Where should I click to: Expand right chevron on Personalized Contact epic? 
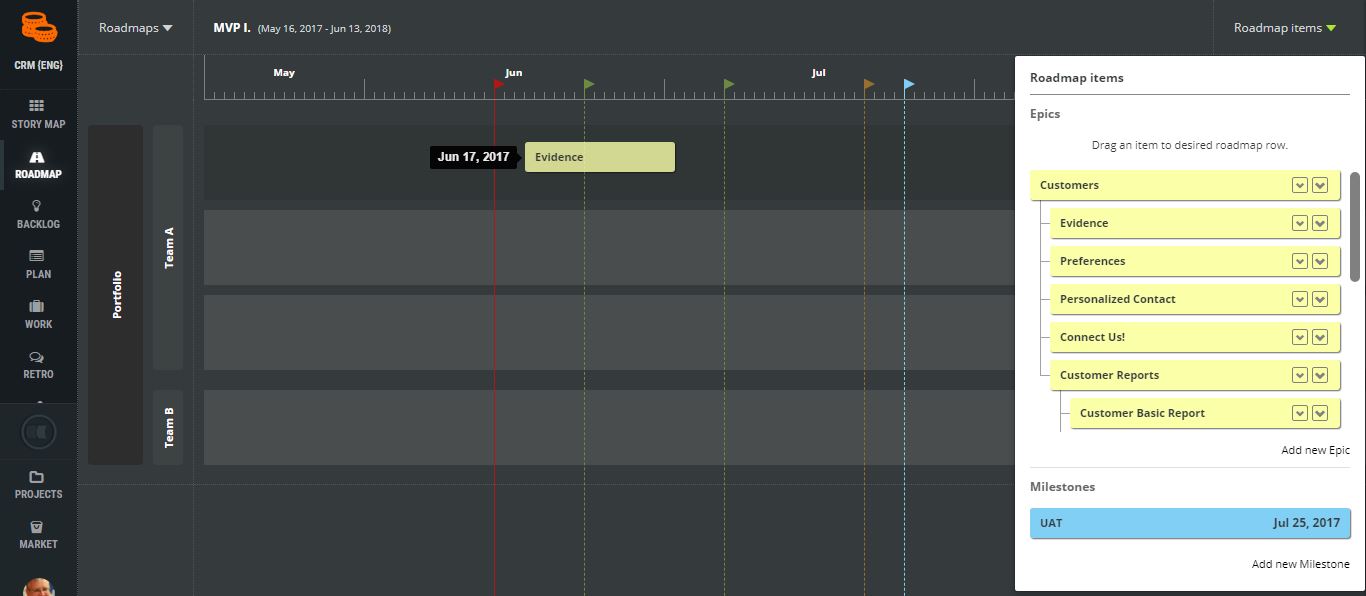[1320, 299]
